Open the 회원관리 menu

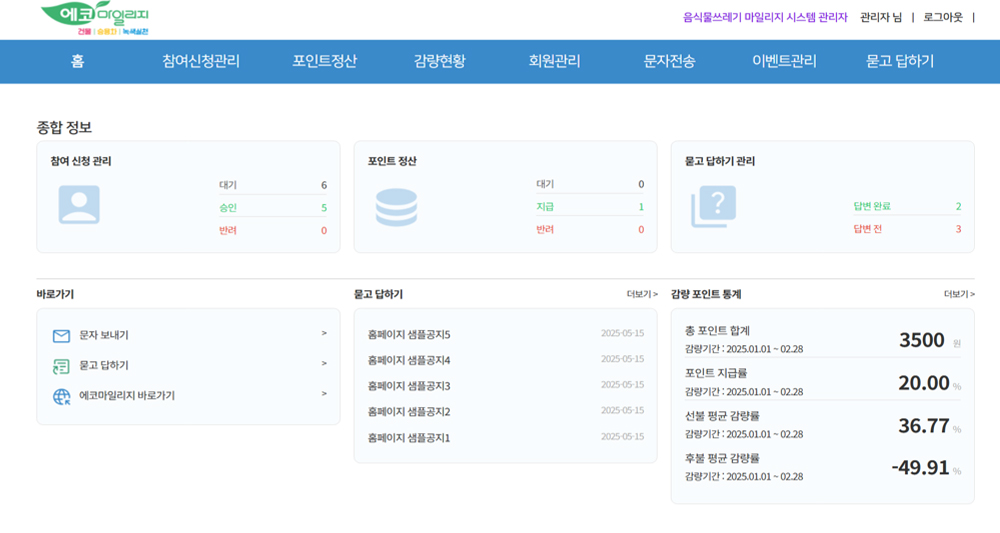click(554, 61)
